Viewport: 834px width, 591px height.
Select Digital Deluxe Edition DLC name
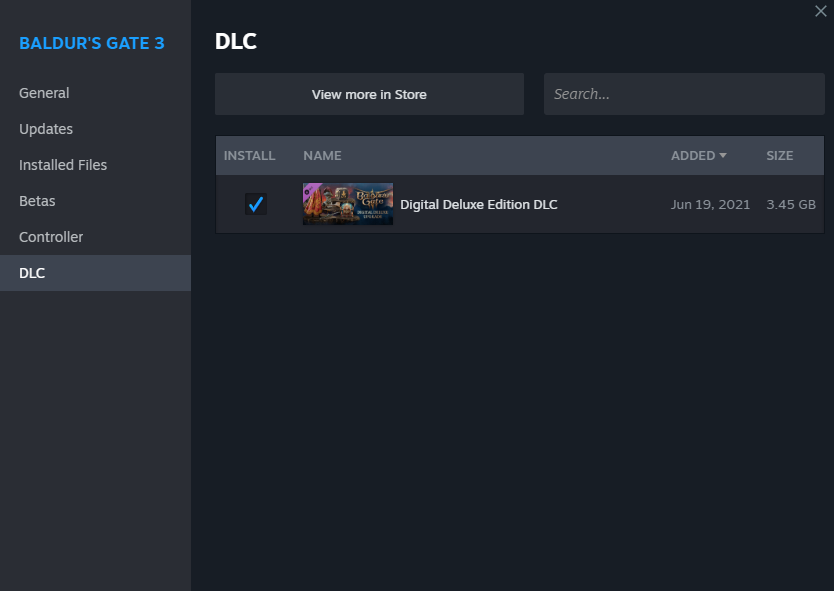tap(478, 205)
